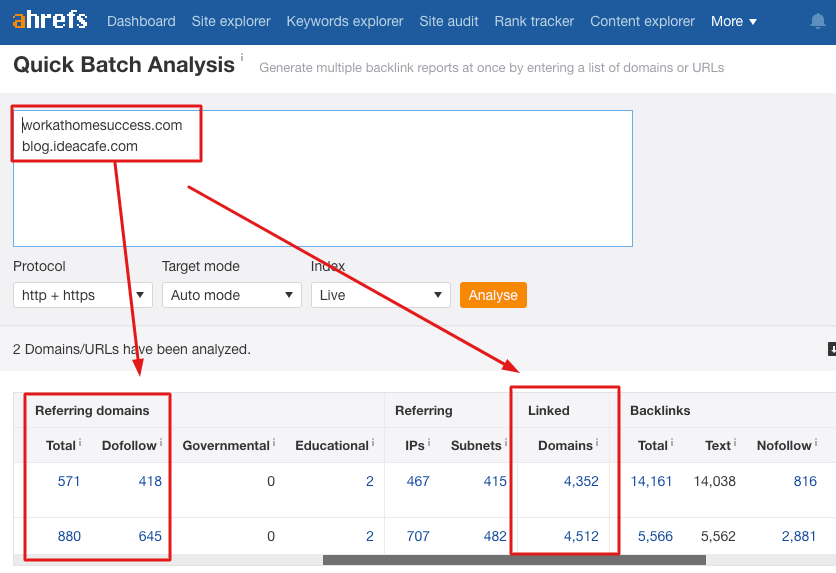Open subnets count 482
836x573 pixels.
pyautogui.click(x=495, y=536)
